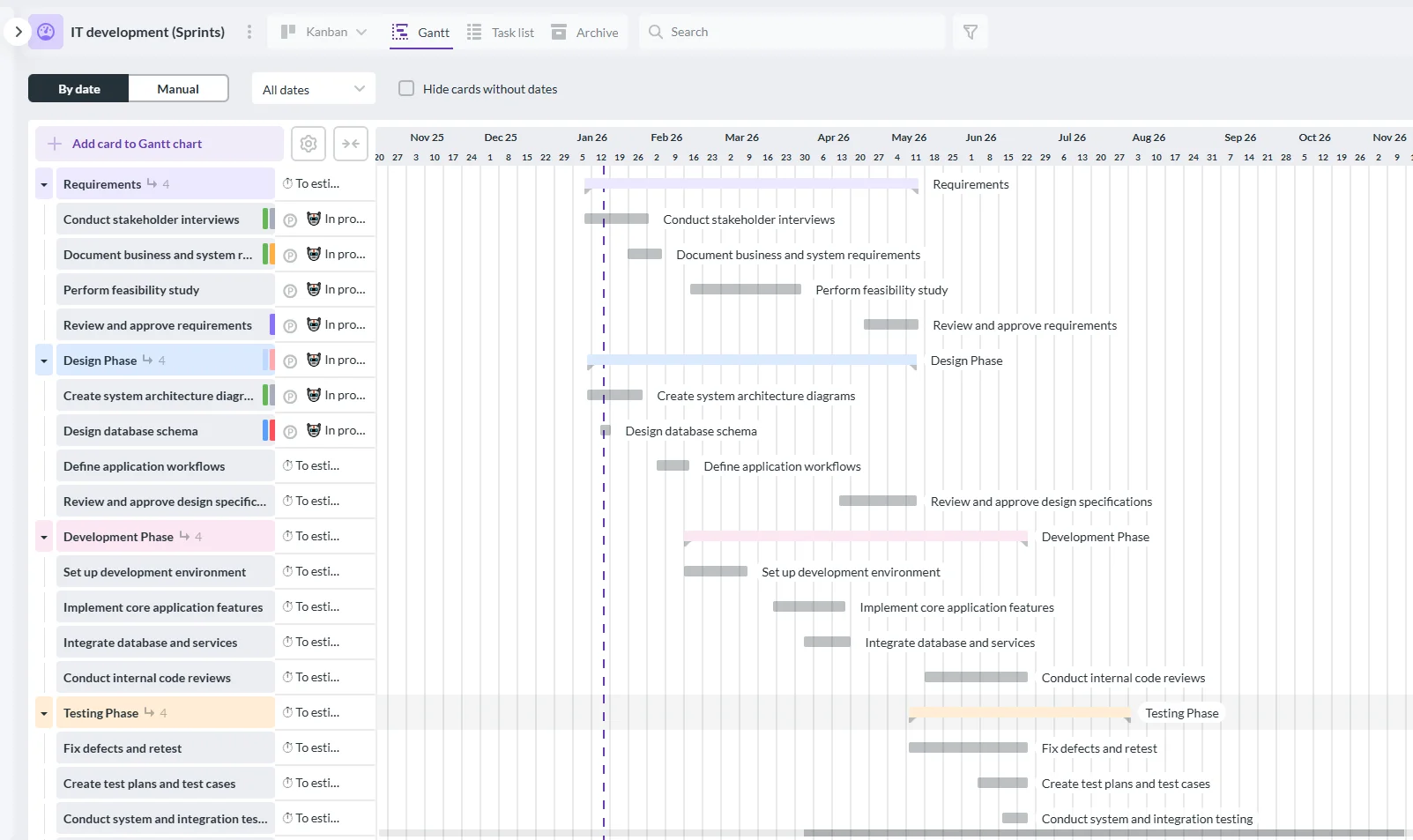
Task: Collapse the Requirements group
Action: tap(43, 183)
